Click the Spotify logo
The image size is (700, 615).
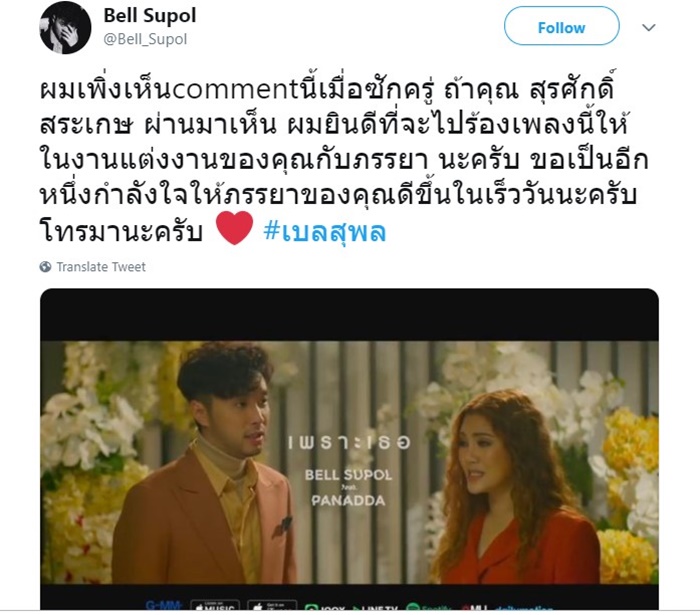pos(430,607)
